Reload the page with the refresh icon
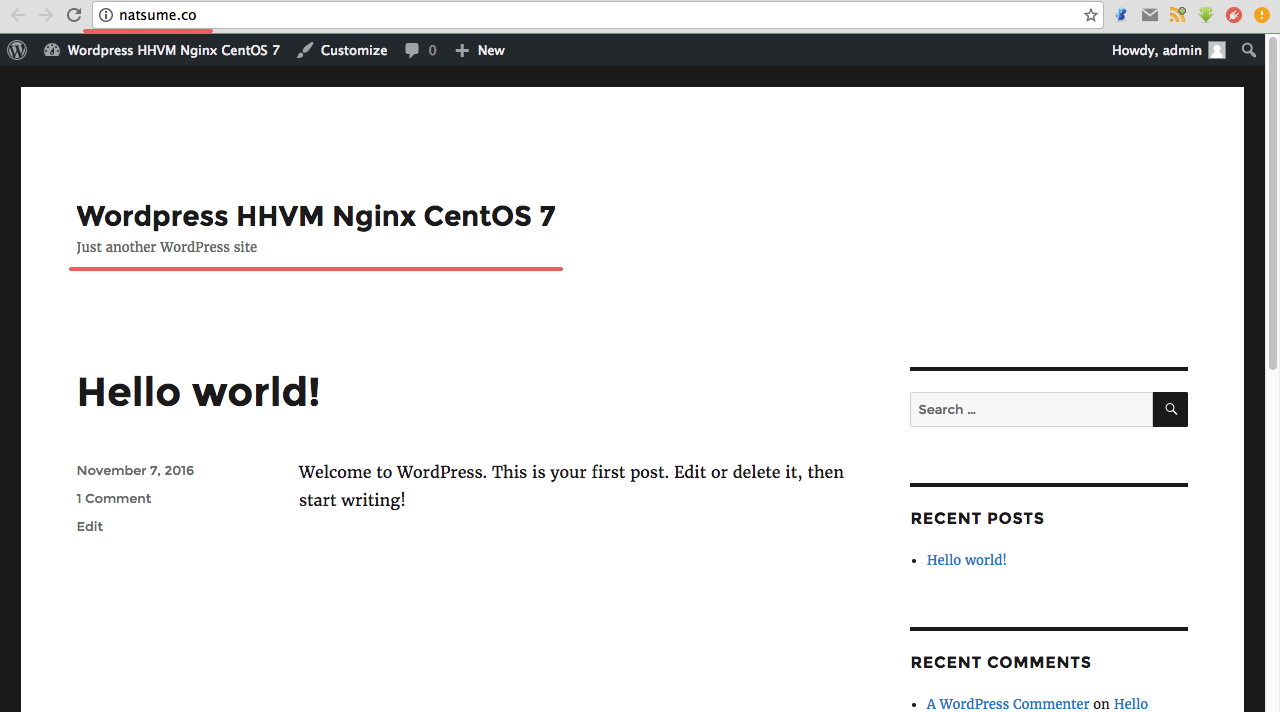The height and width of the screenshot is (712, 1280). tap(73, 15)
